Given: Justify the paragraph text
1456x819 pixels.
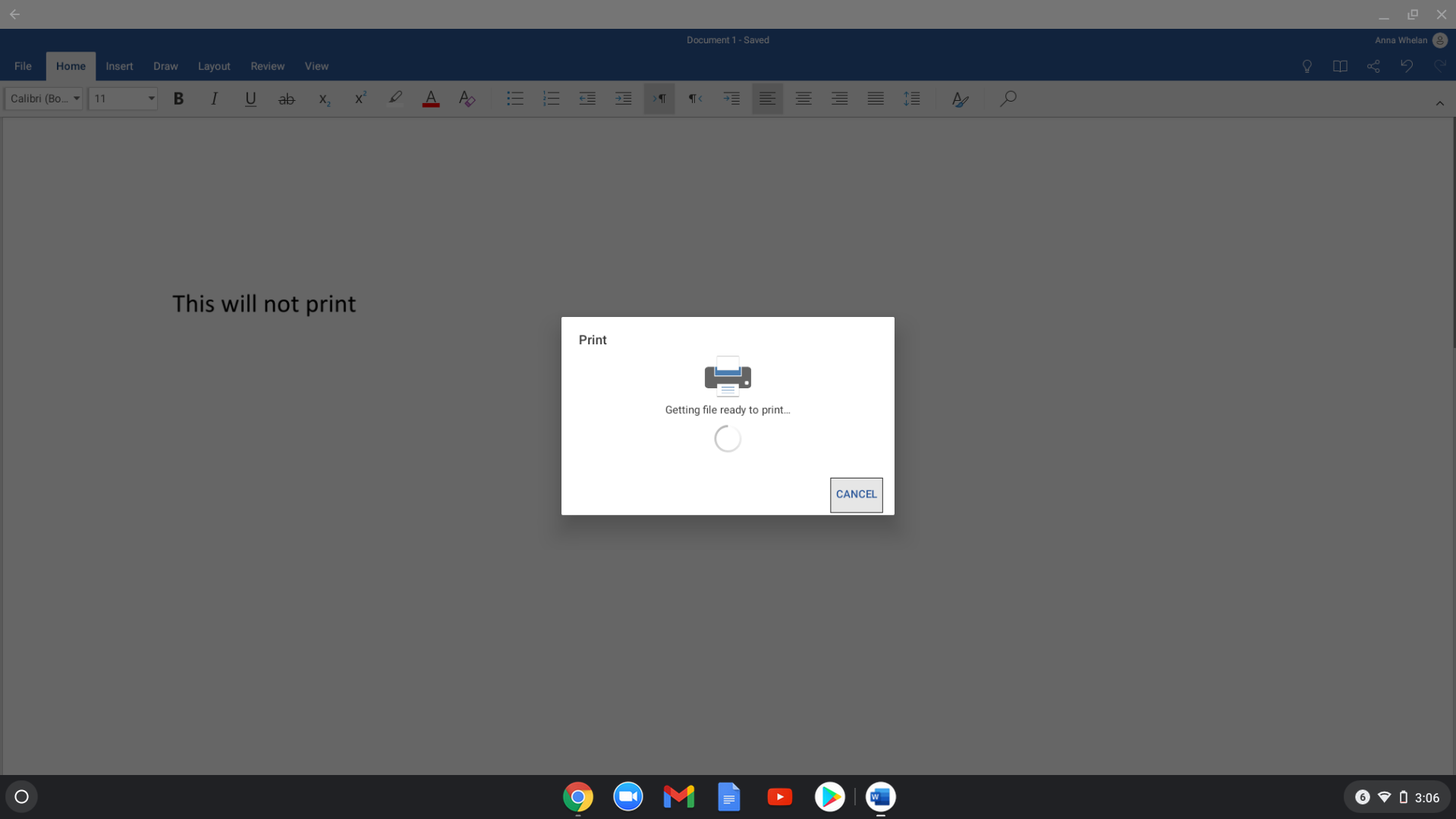Looking at the screenshot, I should click(876, 99).
